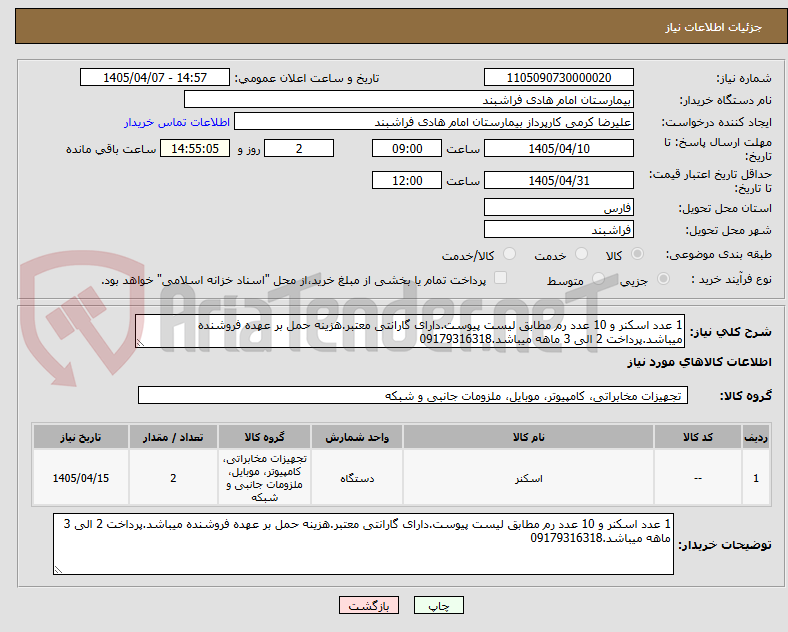788x632 pixels.
Task: Click the item code cell showing --
Action: click(698, 478)
